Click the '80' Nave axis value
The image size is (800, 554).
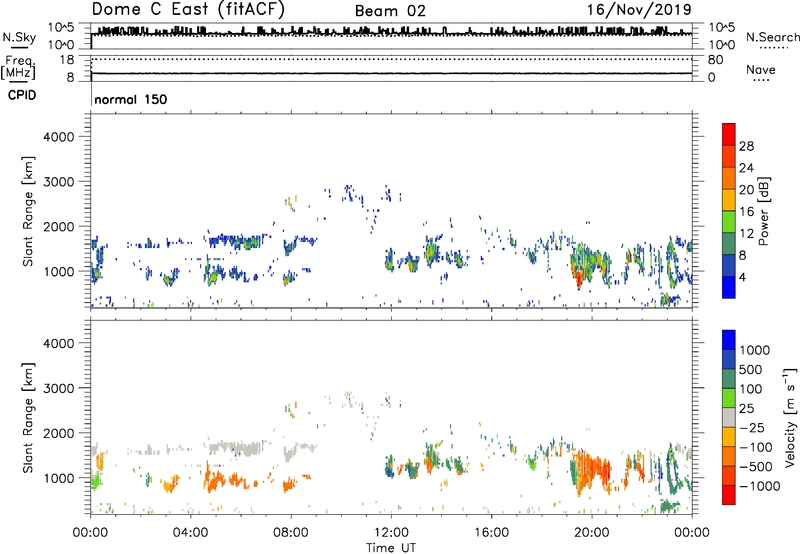[715, 60]
